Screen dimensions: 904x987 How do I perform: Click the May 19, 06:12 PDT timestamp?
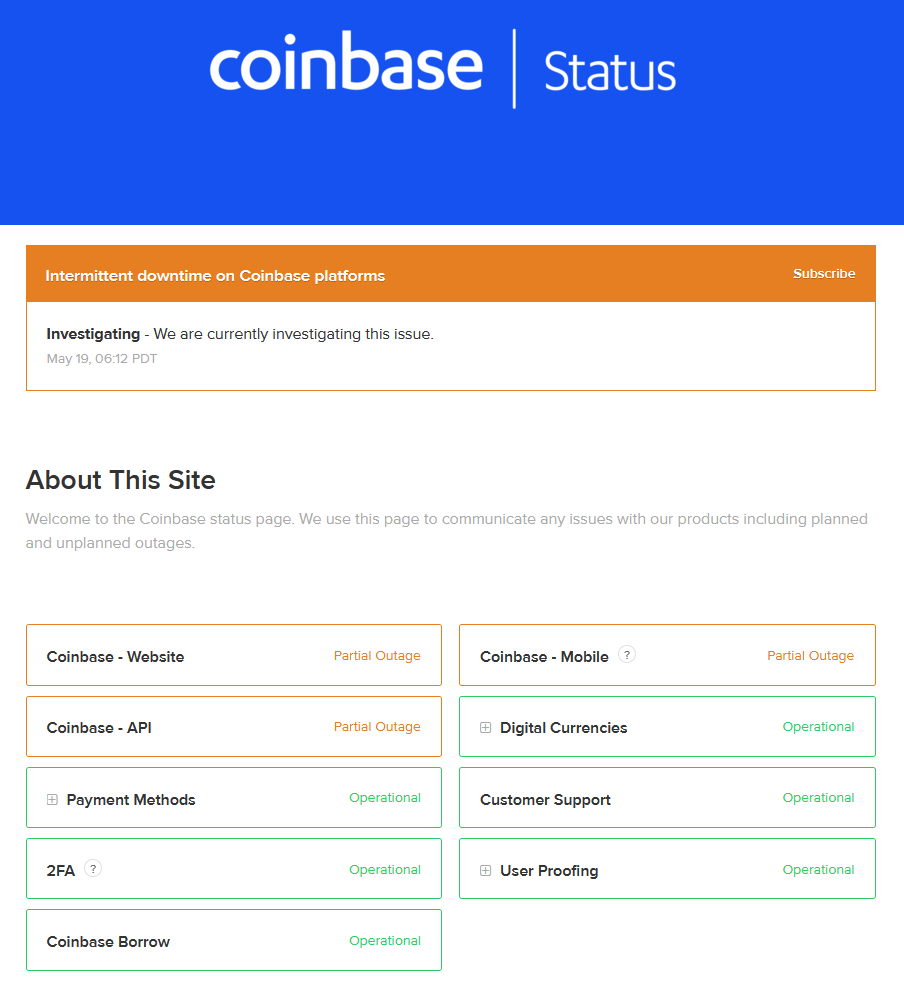tap(102, 358)
